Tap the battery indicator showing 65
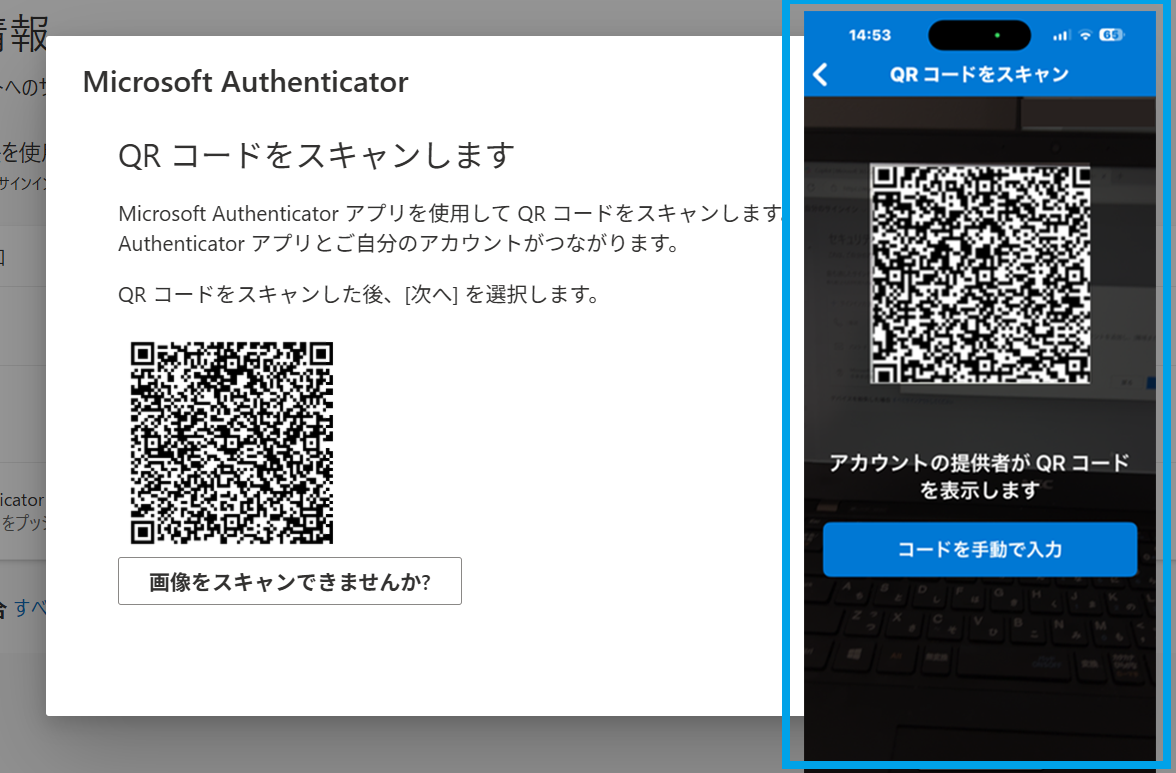The image size is (1176, 773). pyautogui.click(x=1110, y=35)
